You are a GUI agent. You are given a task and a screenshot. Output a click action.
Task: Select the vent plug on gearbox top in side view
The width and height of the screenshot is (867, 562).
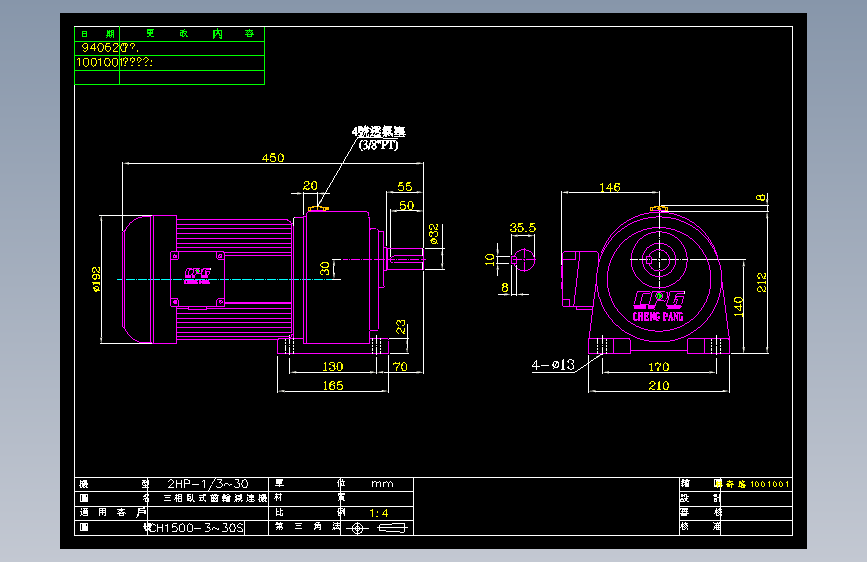point(318,209)
